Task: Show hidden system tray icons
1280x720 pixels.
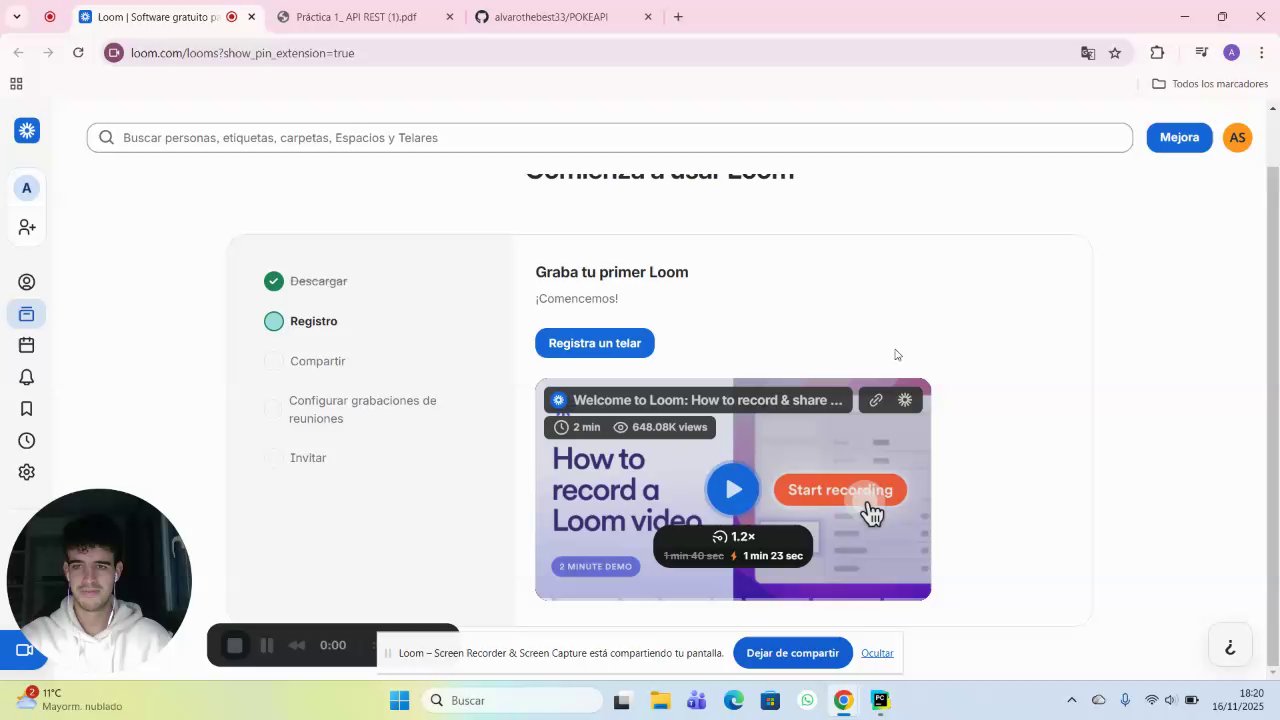Action: 1072,700
